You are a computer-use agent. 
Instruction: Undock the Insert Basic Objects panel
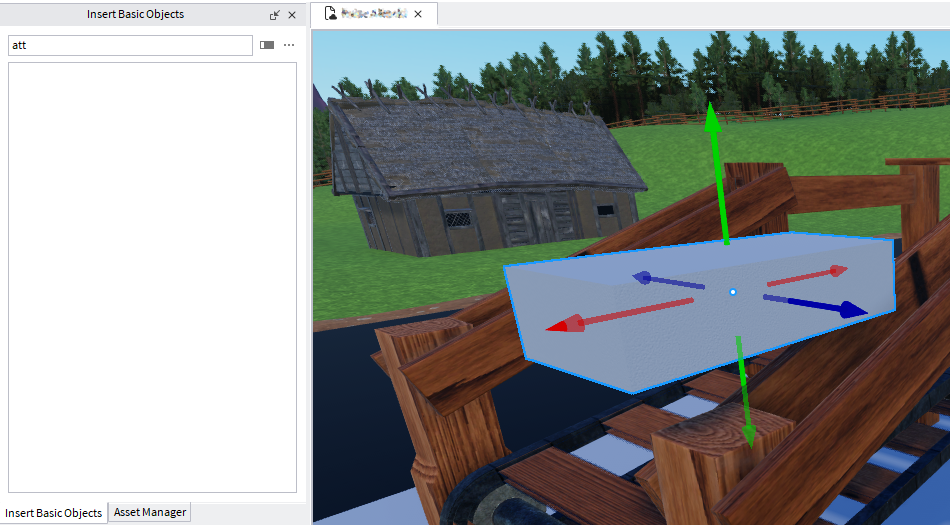tap(275, 15)
